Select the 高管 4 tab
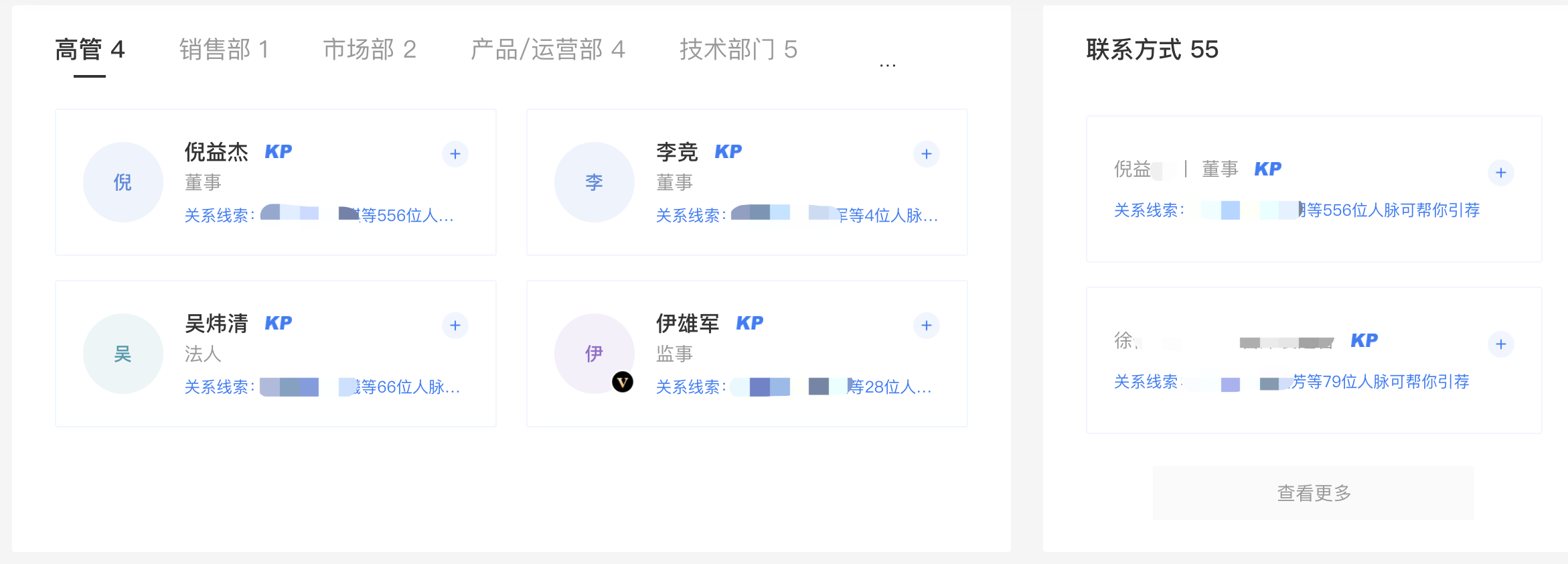Image resolution: width=1568 pixels, height=564 pixels. click(x=90, y=50)
